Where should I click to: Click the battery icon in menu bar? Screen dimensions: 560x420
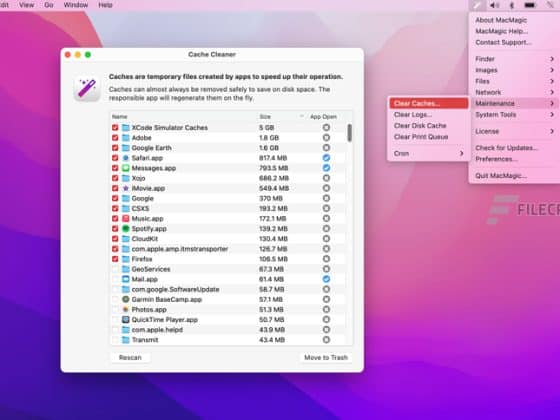pos(530,5)
